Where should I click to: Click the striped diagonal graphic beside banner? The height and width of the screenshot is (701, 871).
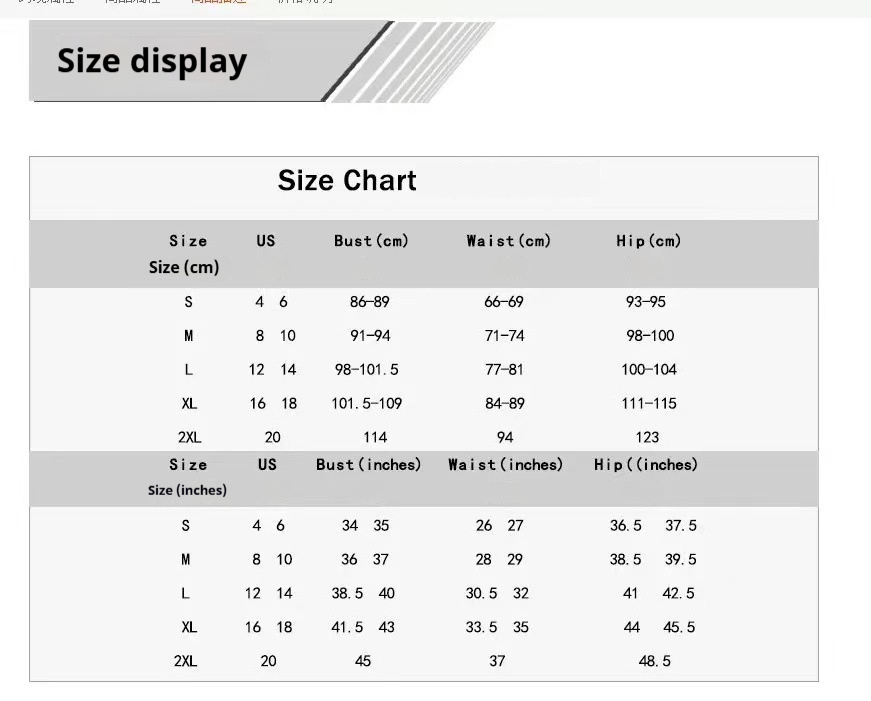(410, 62)
